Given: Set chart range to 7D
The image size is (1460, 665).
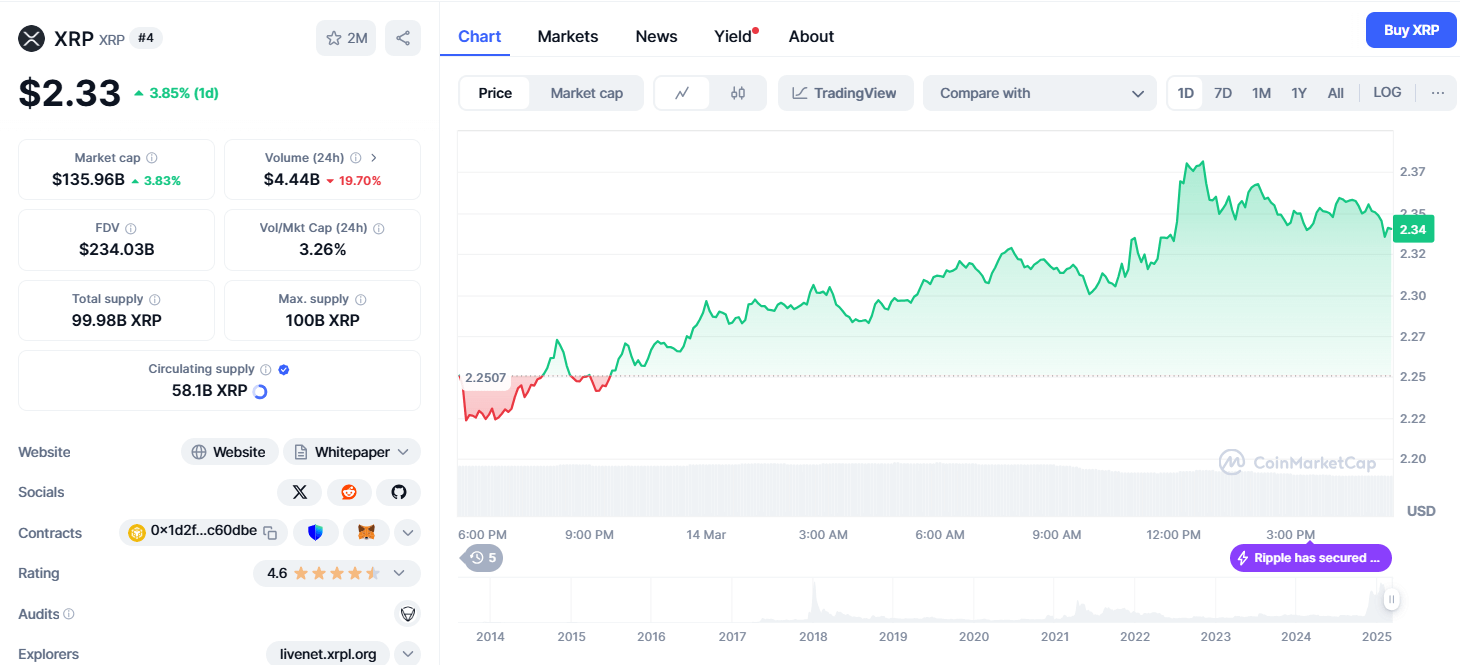Looking at the screenshot, I should pos(1223,93).
